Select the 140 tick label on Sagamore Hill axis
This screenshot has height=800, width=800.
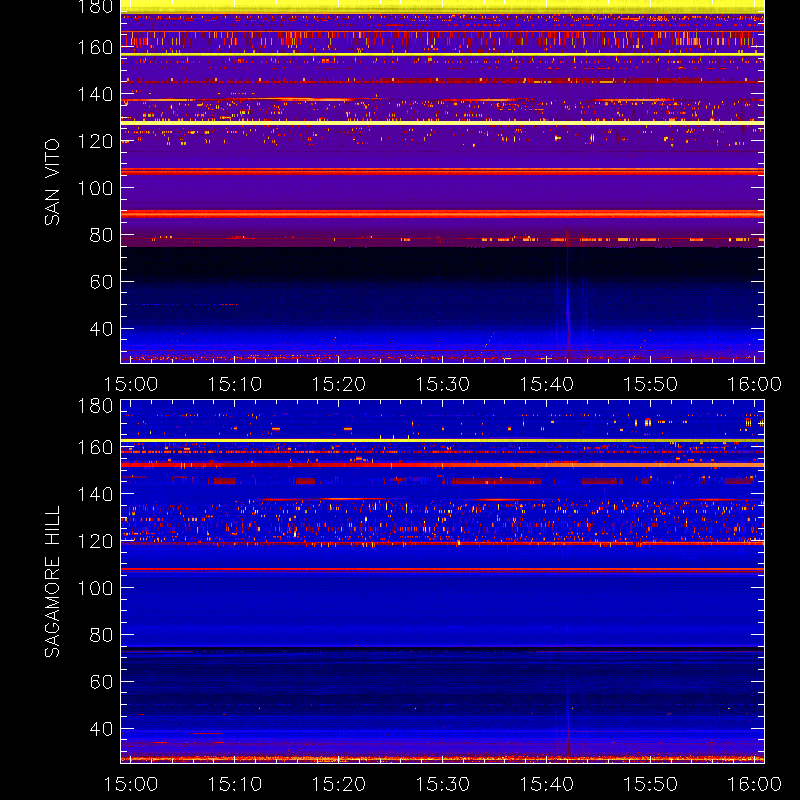click(95, 494)
